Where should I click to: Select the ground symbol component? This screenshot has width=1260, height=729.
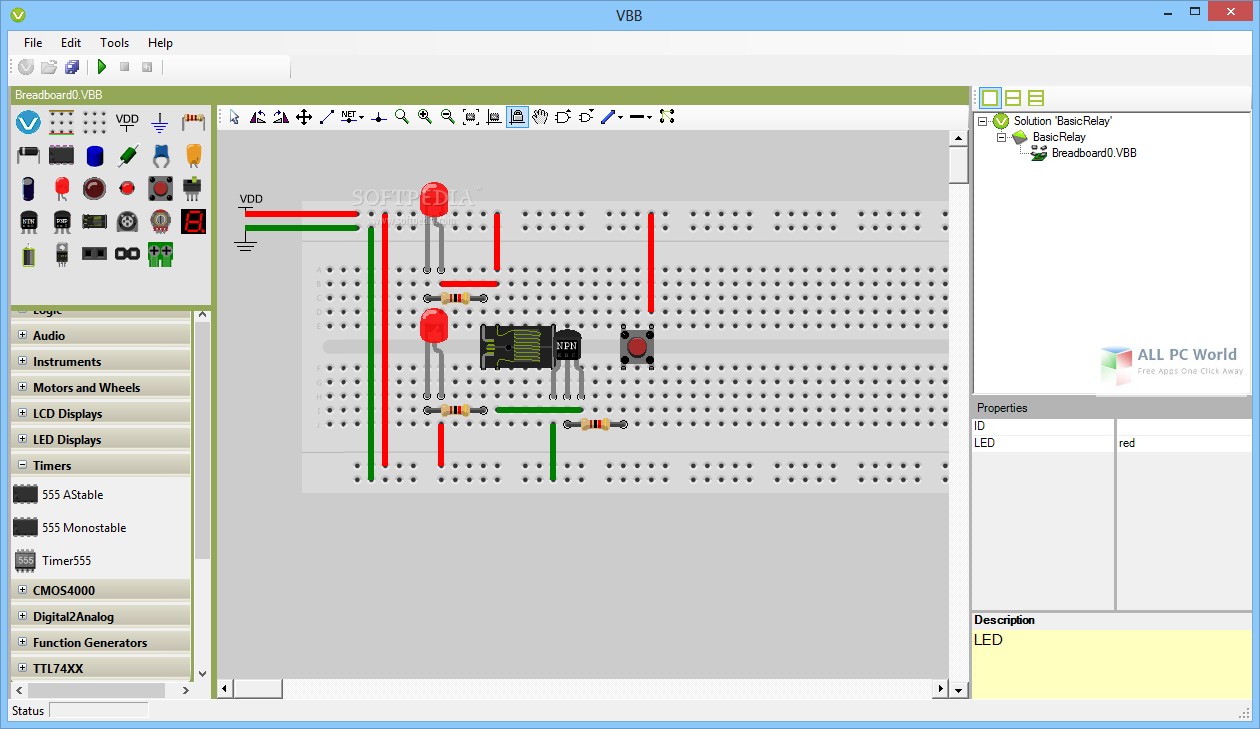point(160,123)
